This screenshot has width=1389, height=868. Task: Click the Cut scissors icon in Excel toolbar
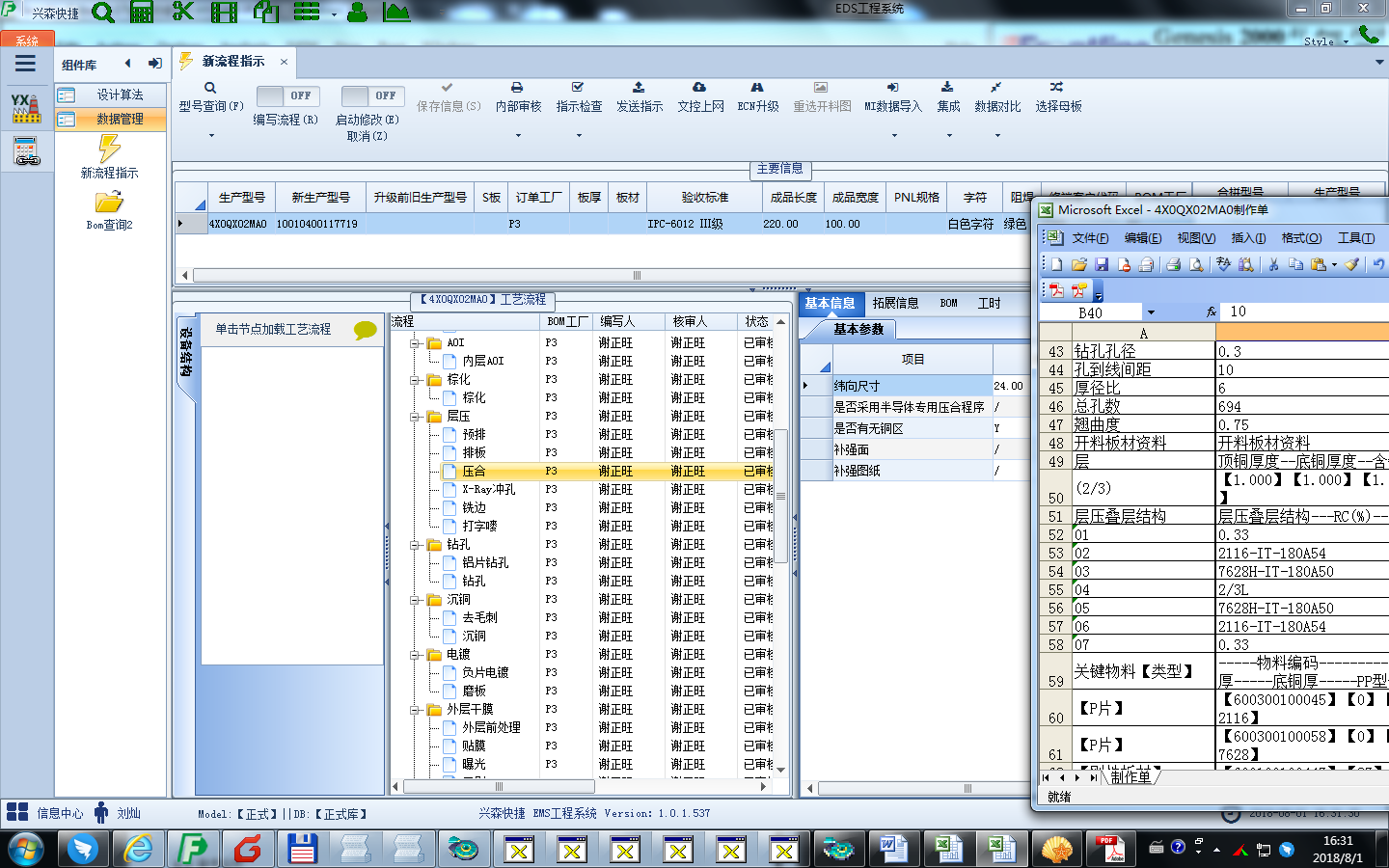[x=1273, y=264]
